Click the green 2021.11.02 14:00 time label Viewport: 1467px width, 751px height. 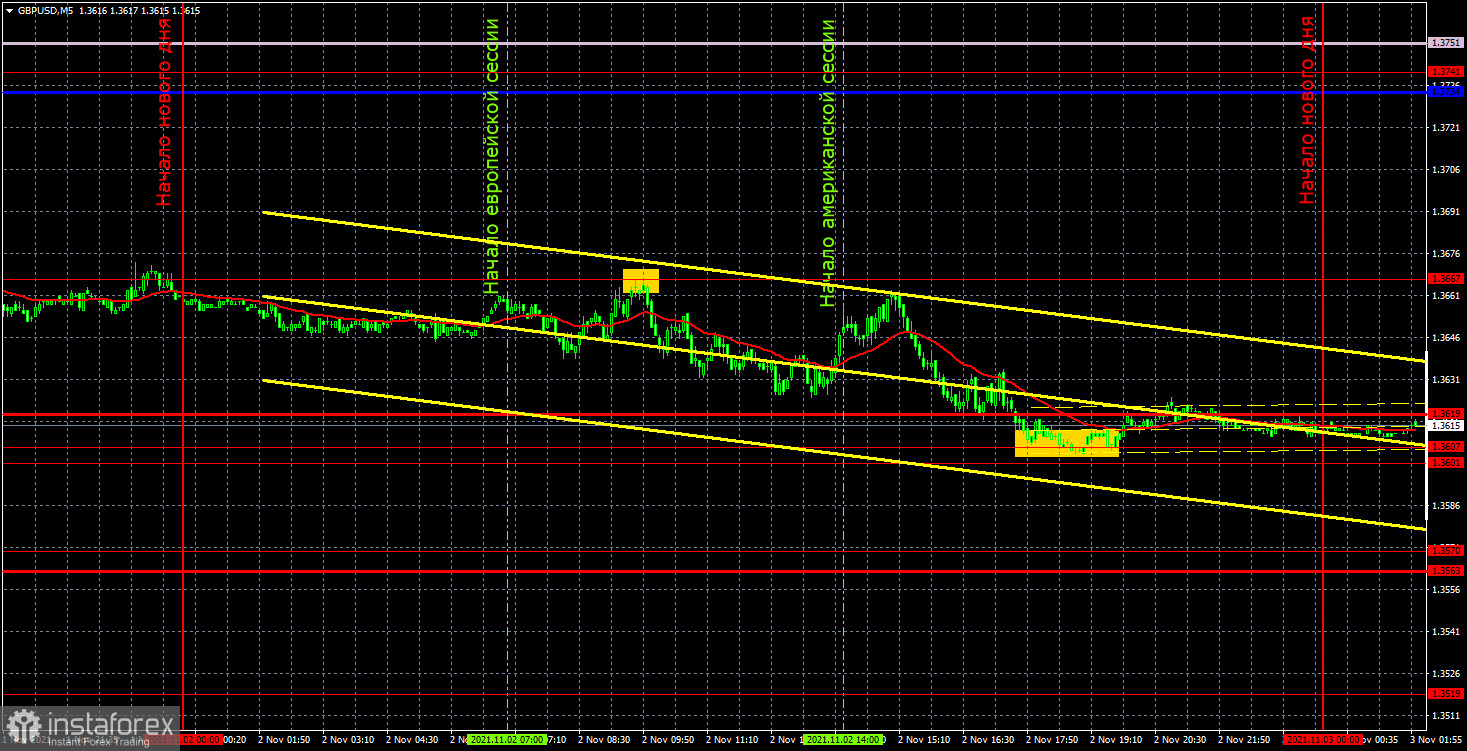point(844,740)
